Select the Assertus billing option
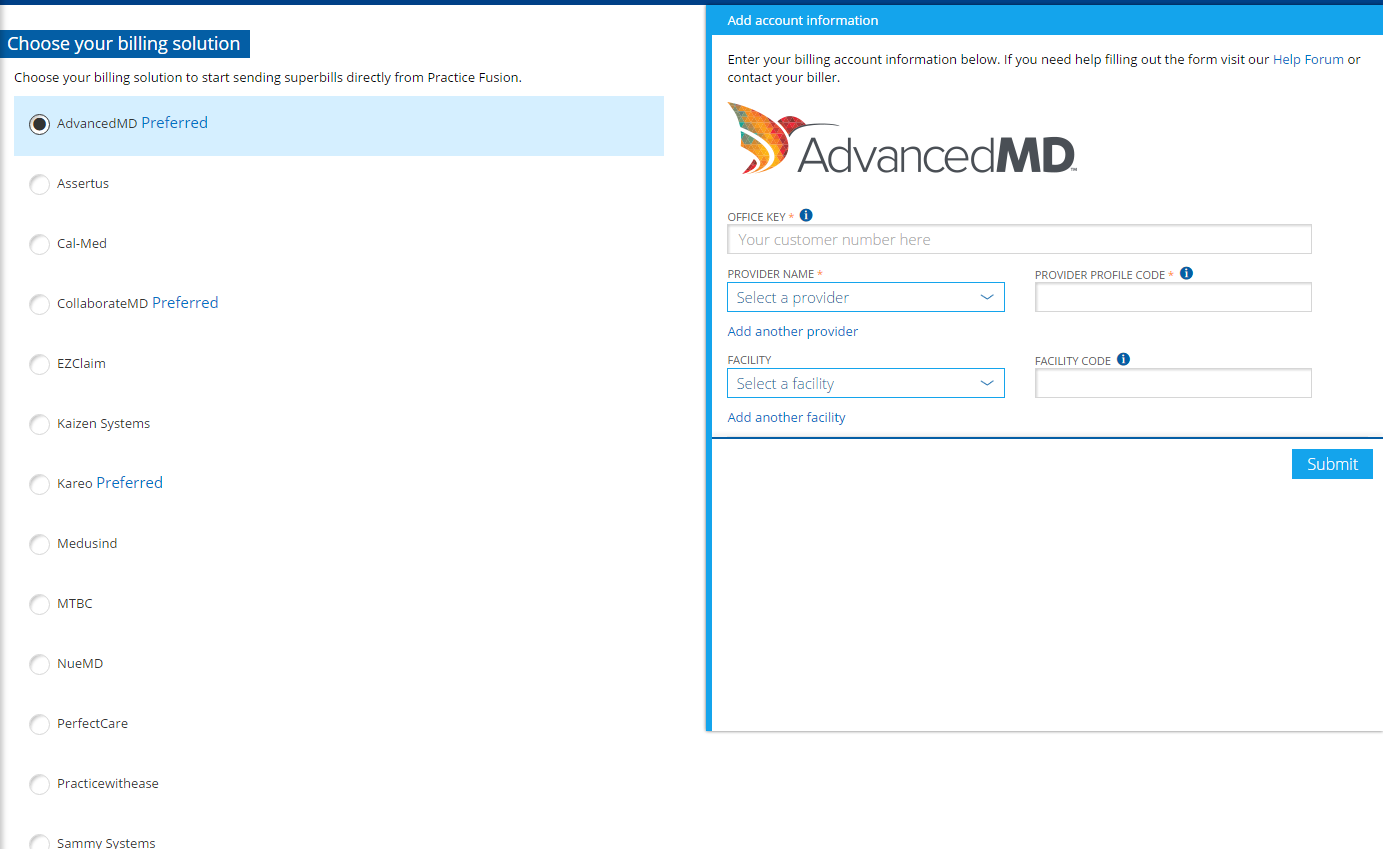 (39, 184)
